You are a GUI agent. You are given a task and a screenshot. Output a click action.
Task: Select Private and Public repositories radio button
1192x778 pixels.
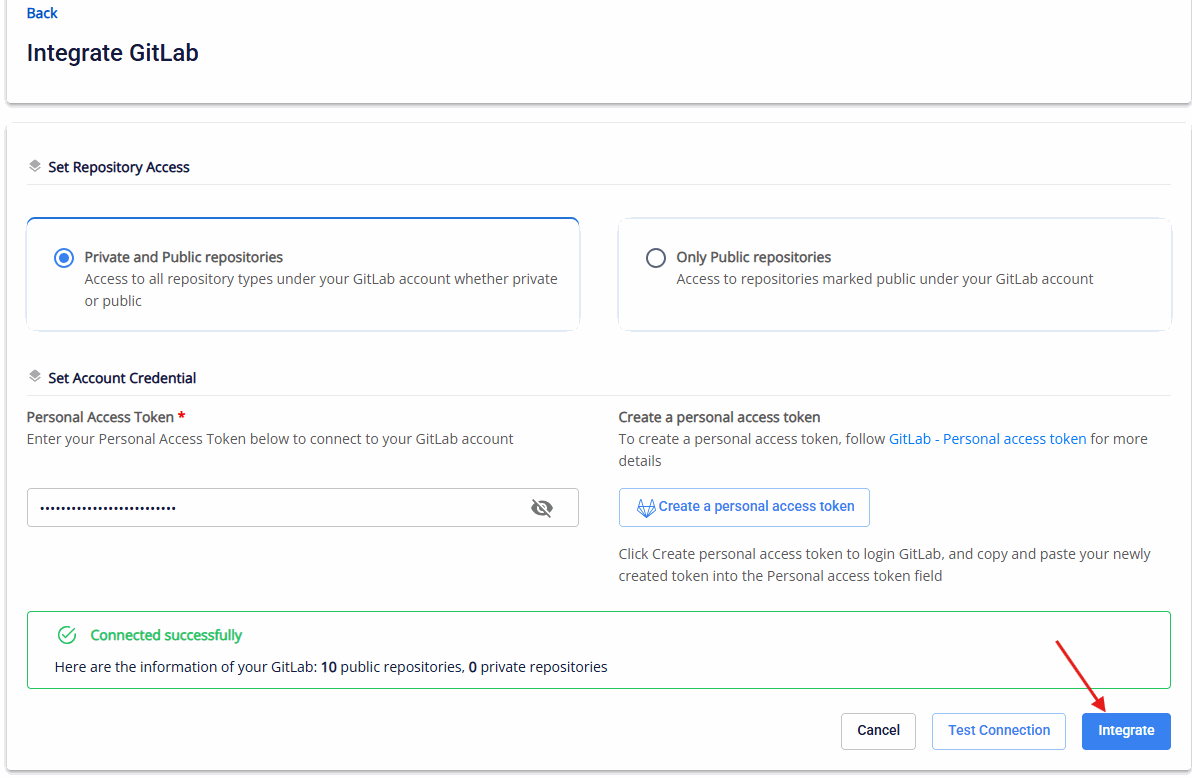tap(64, 258)
